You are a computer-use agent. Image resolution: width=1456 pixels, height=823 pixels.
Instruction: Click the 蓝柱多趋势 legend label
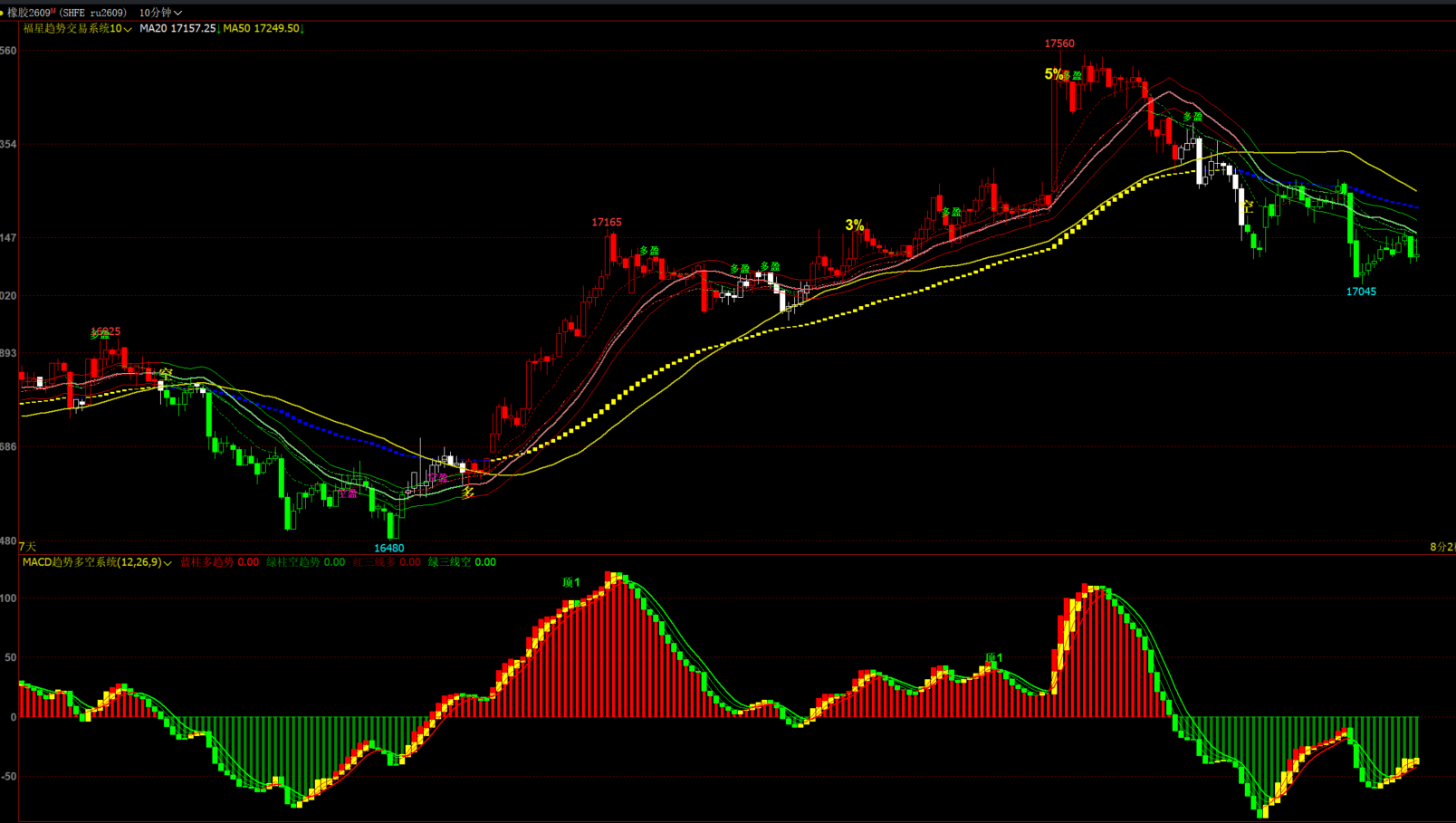207,562
